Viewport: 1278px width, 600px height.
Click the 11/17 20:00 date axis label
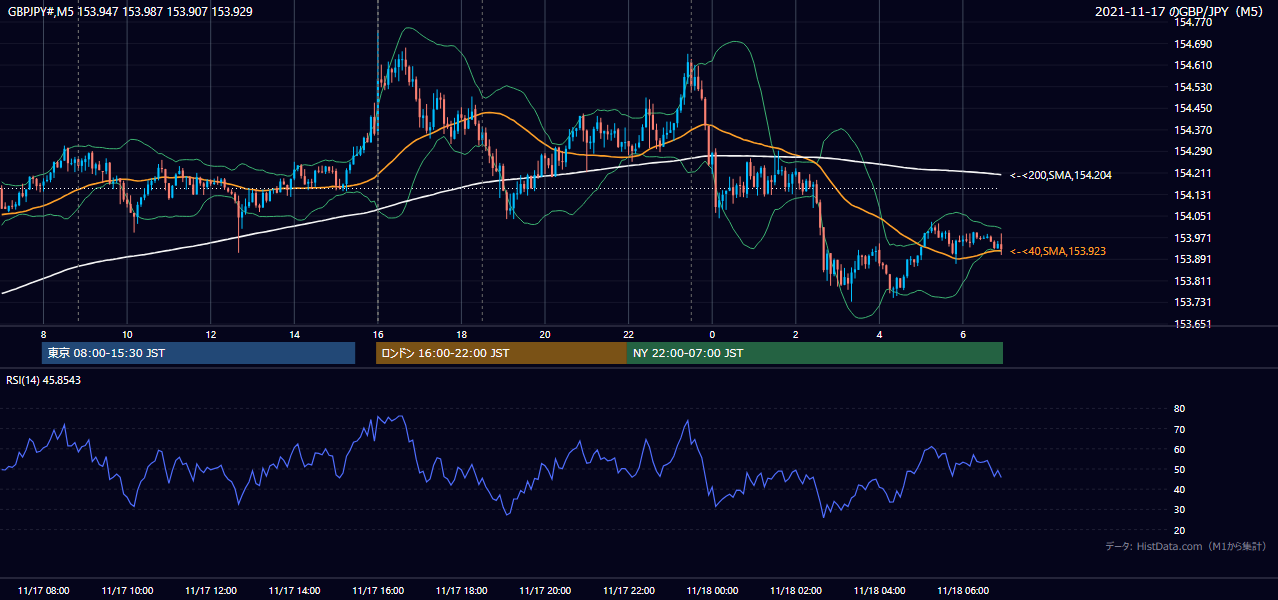[545, 591]
